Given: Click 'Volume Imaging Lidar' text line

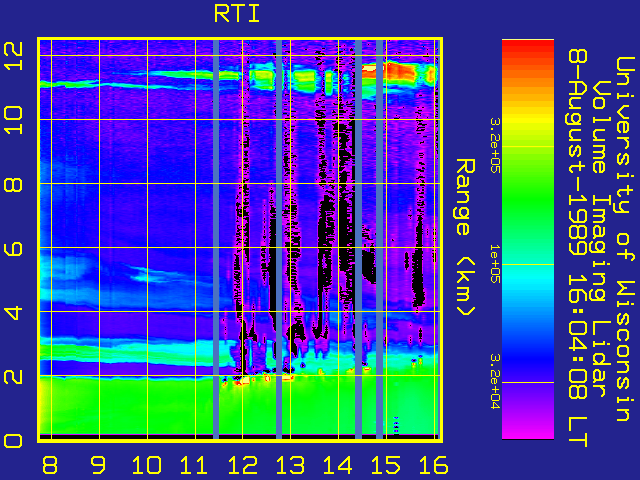Looking at the screenshot, I should click(x=601, y=238).
